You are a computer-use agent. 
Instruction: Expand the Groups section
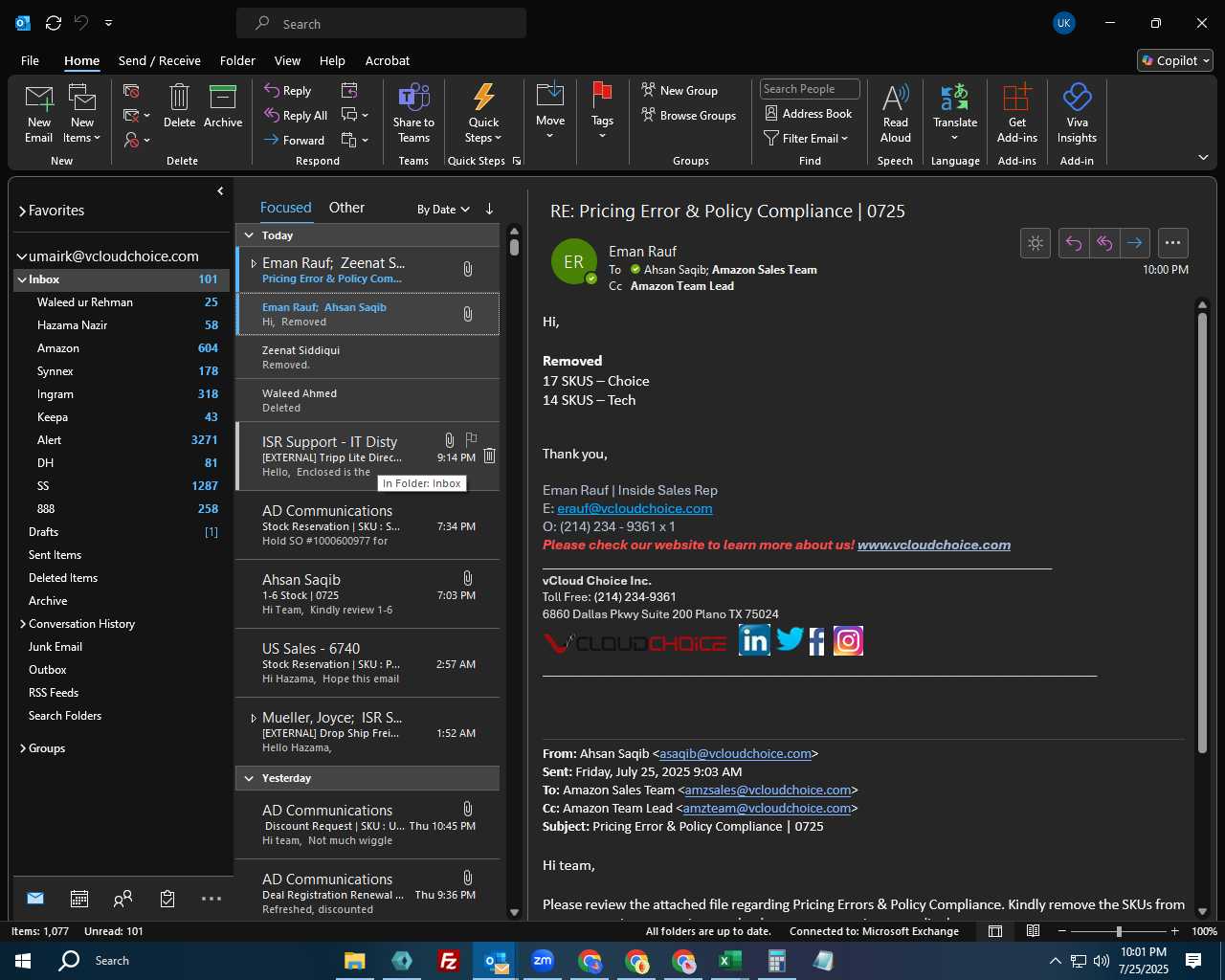click(23, 748)
